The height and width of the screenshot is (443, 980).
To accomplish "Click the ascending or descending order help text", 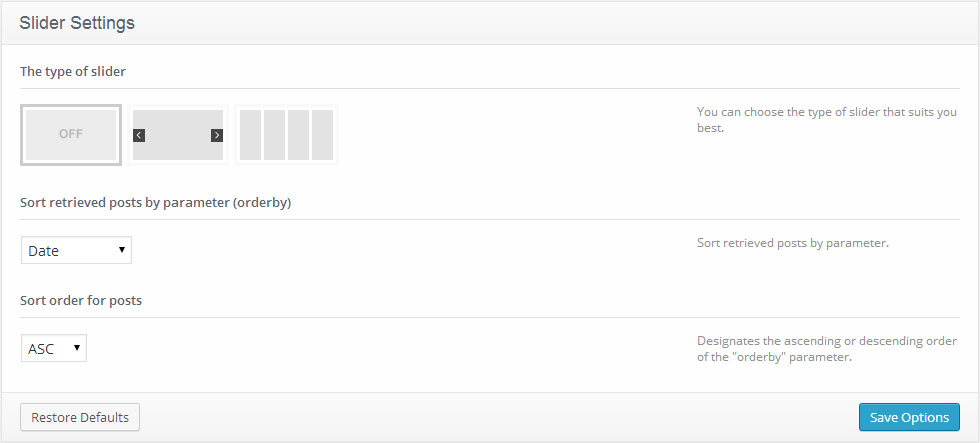I will (x=826, y=348).
